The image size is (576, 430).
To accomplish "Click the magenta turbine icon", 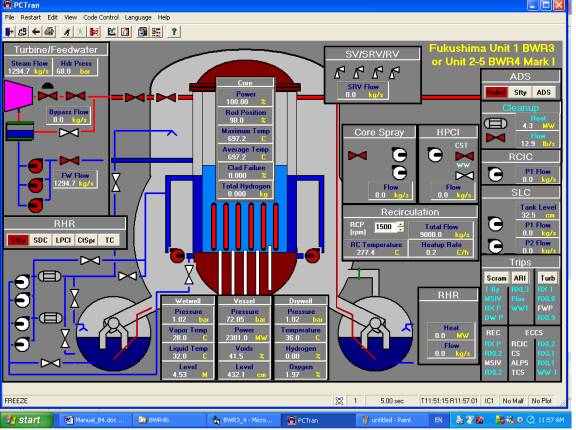I will tap(19, 95).
